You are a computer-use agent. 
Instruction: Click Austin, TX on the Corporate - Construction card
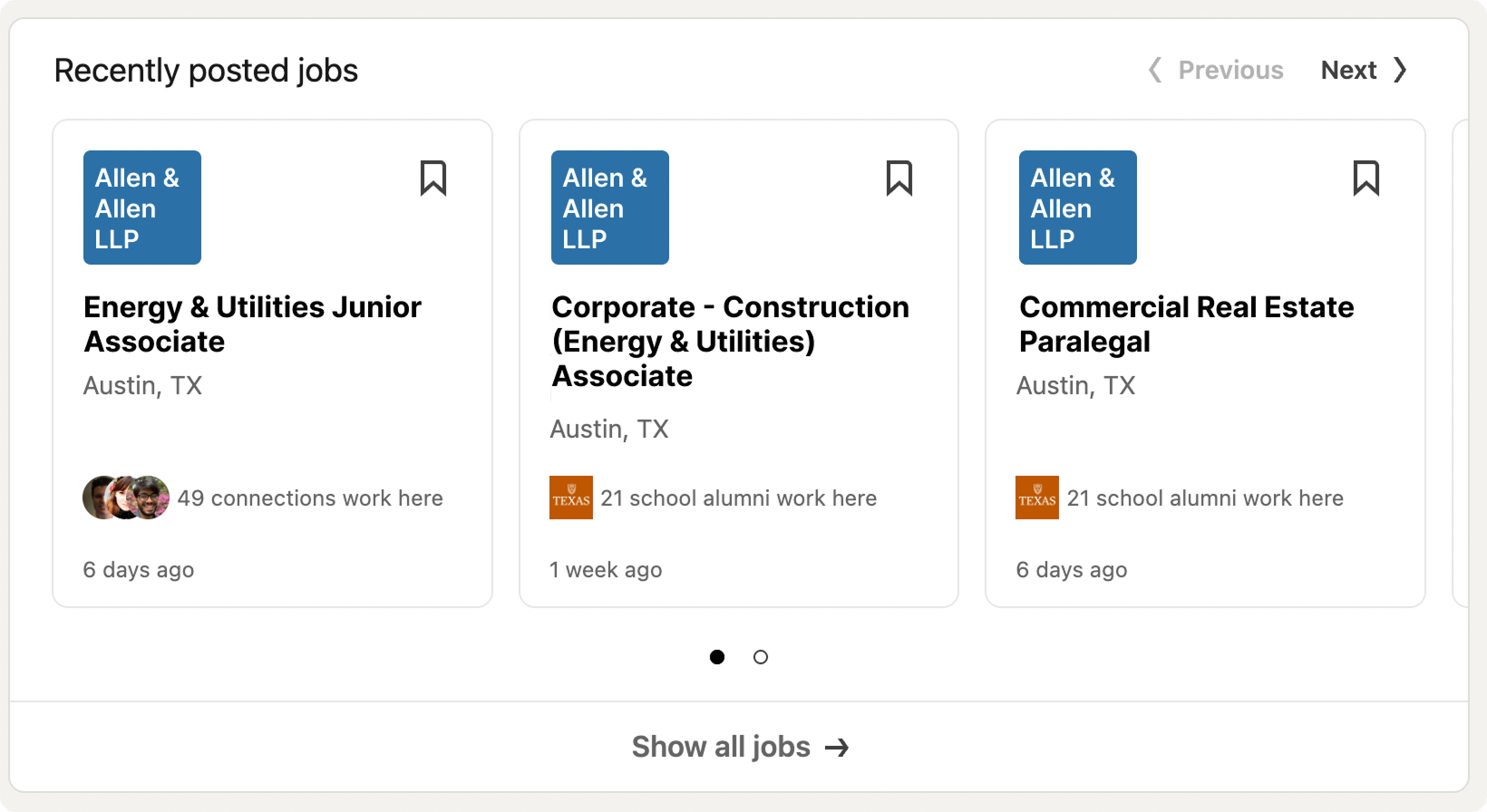[609, 430]
